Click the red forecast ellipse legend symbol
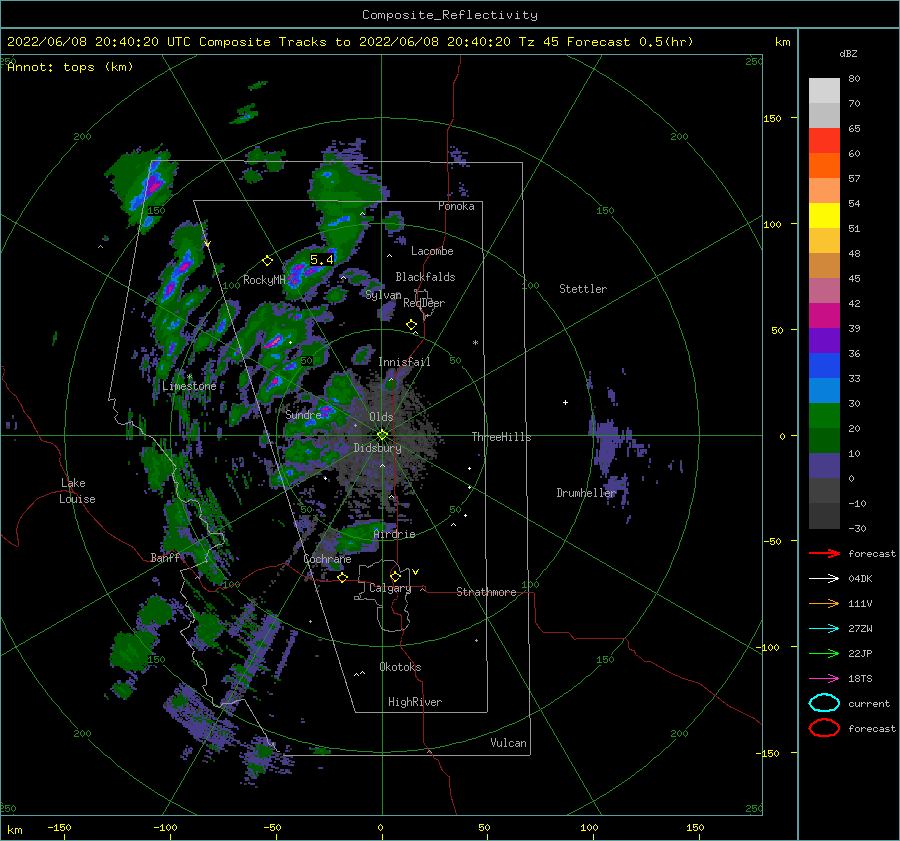Image resolution: width=900 pixels, height=841 pixels. pyautogui.click(x=824, y=728)
